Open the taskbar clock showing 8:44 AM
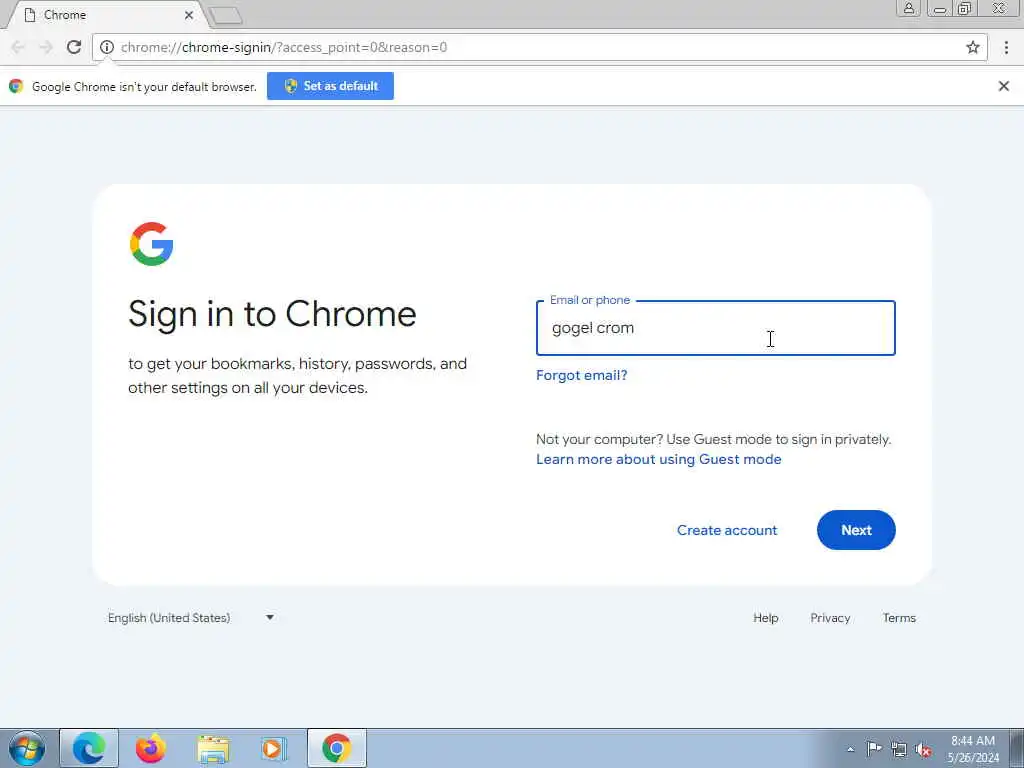 click(x=973, y=748)
